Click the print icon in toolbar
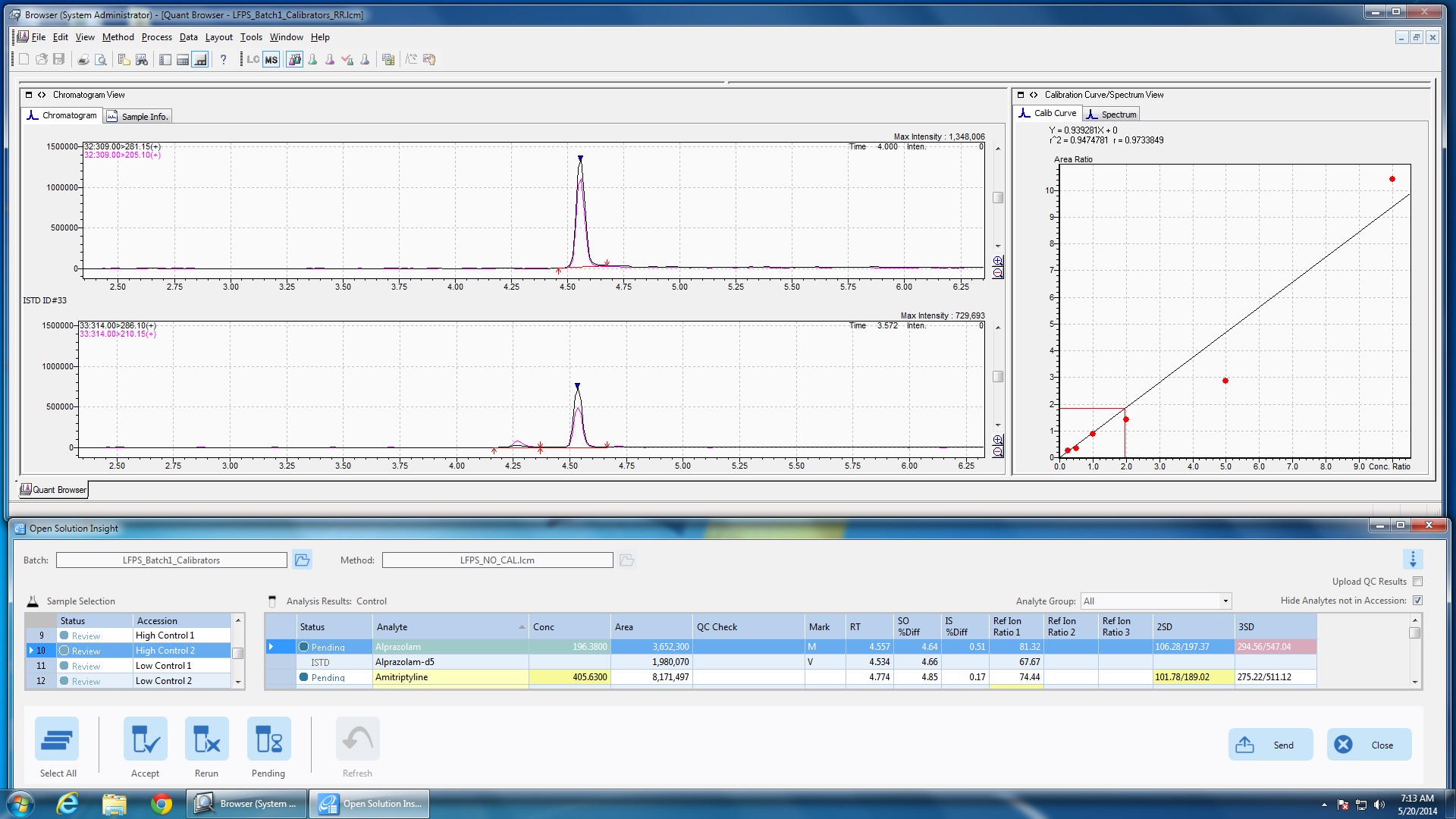1456x819 pixels. pos(83,60)
